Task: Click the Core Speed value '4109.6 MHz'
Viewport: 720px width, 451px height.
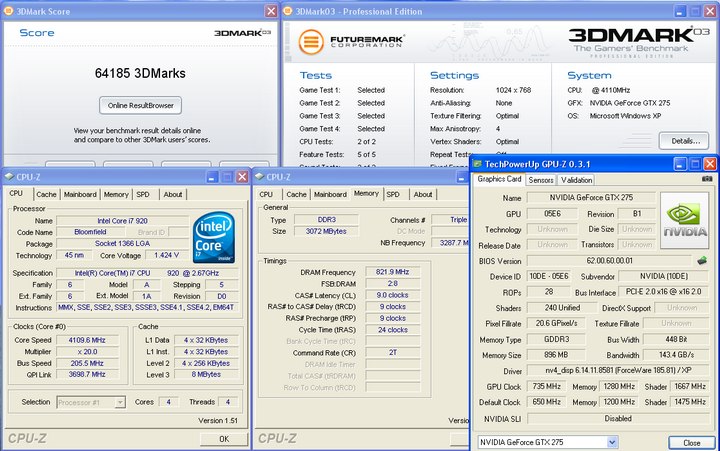Action: pyautogui.click(x=87, y=340)
